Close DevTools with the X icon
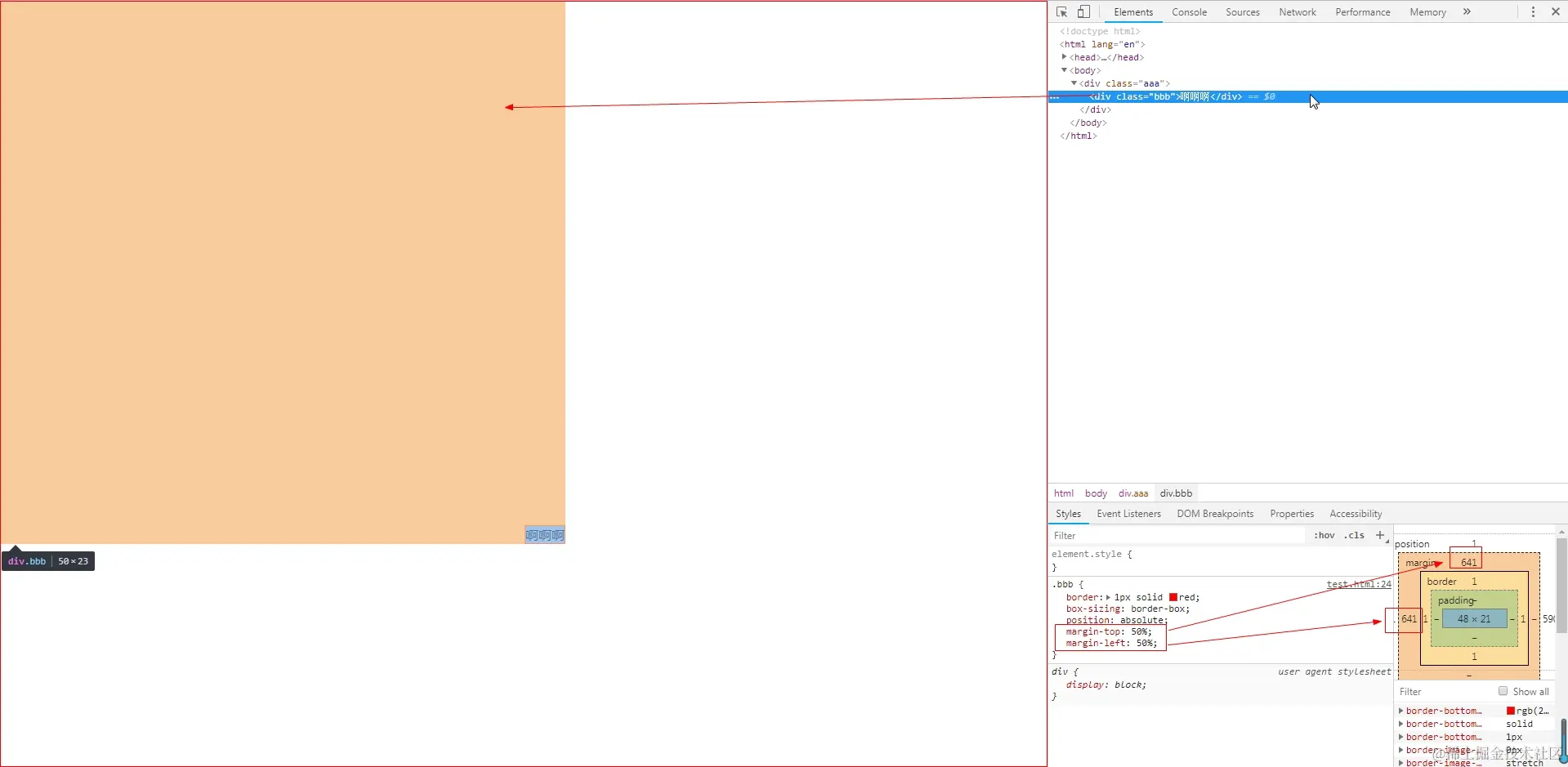1568x767 pixels. pos(1557,11)
